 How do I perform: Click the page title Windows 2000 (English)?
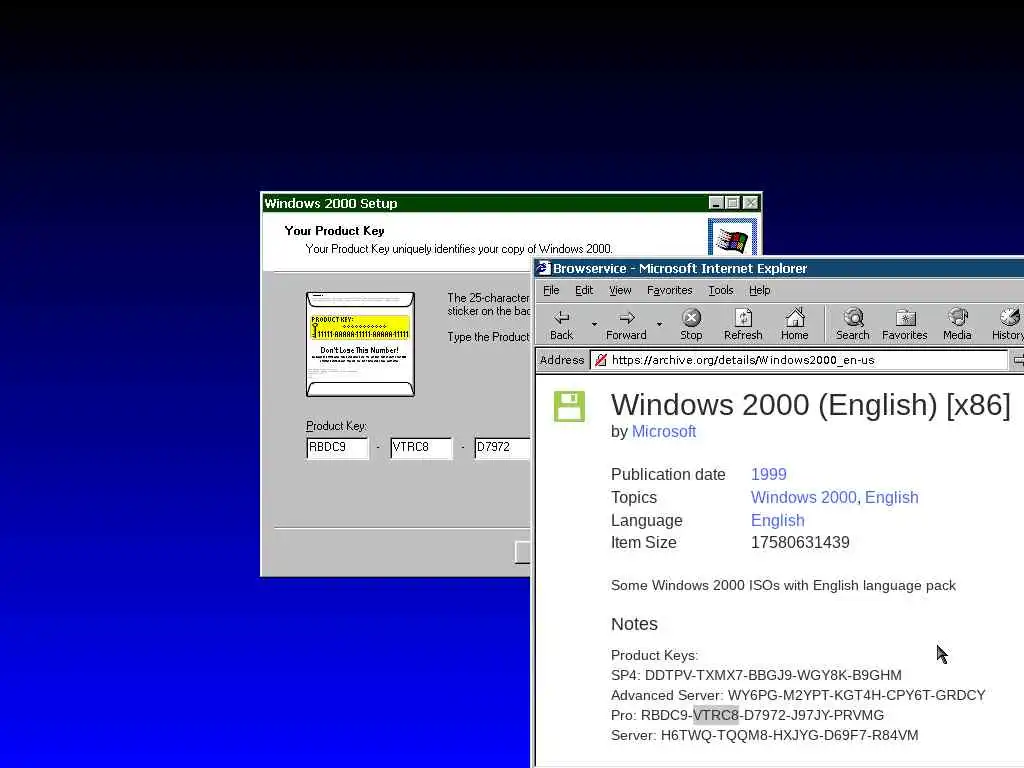tap(810, 405)
